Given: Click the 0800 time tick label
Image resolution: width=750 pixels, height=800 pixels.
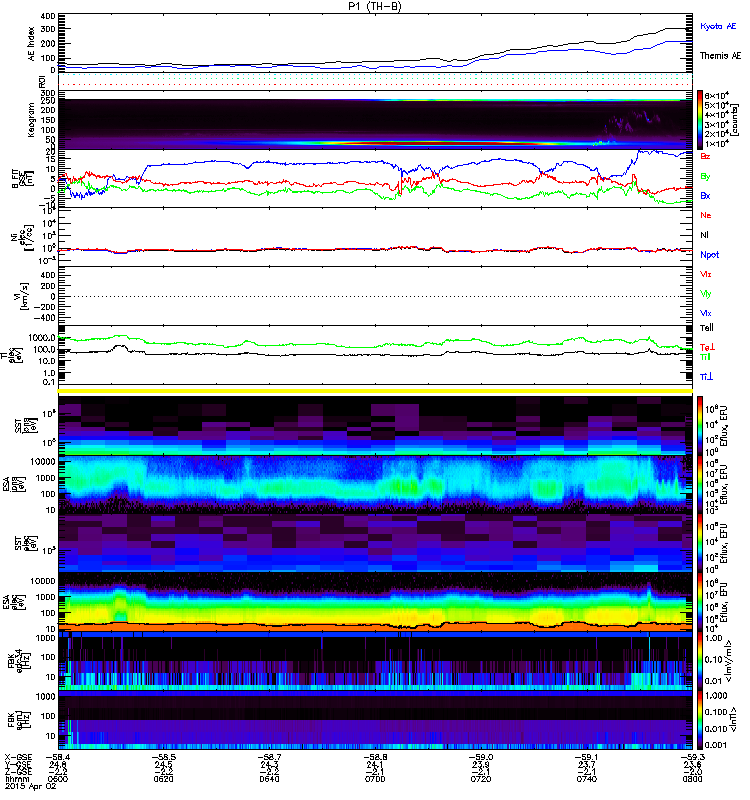Looking at the screenshot, I should [x=692, y=779].
